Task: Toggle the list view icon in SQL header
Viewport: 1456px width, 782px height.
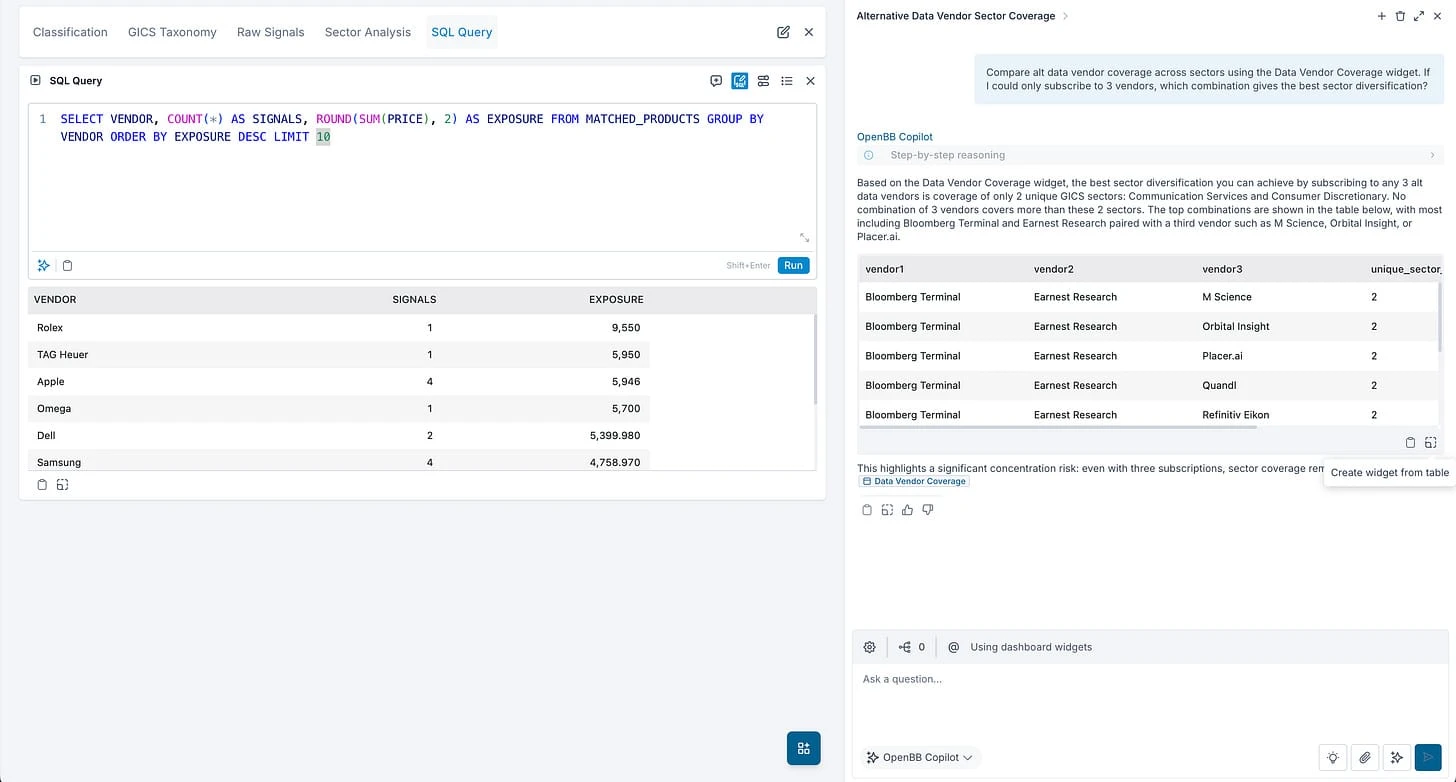Action: tap(787, 81)
